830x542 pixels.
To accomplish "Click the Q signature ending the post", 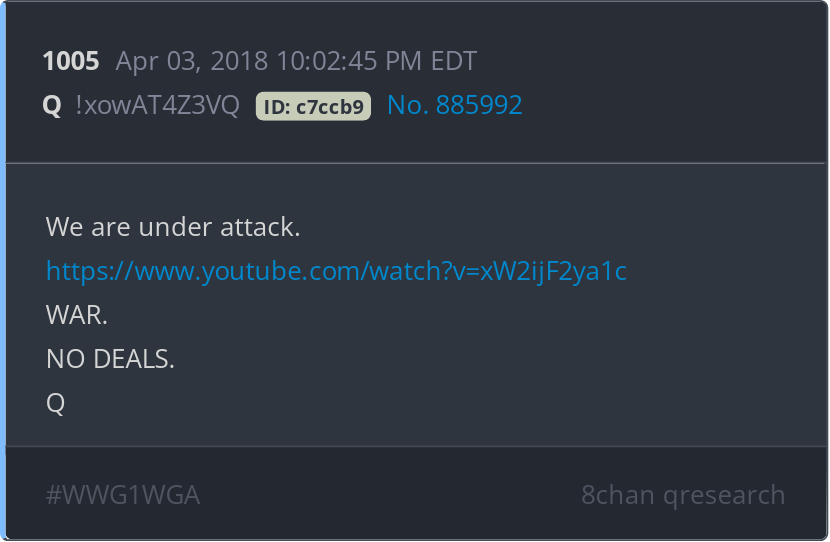I will (x=56, y=403).
